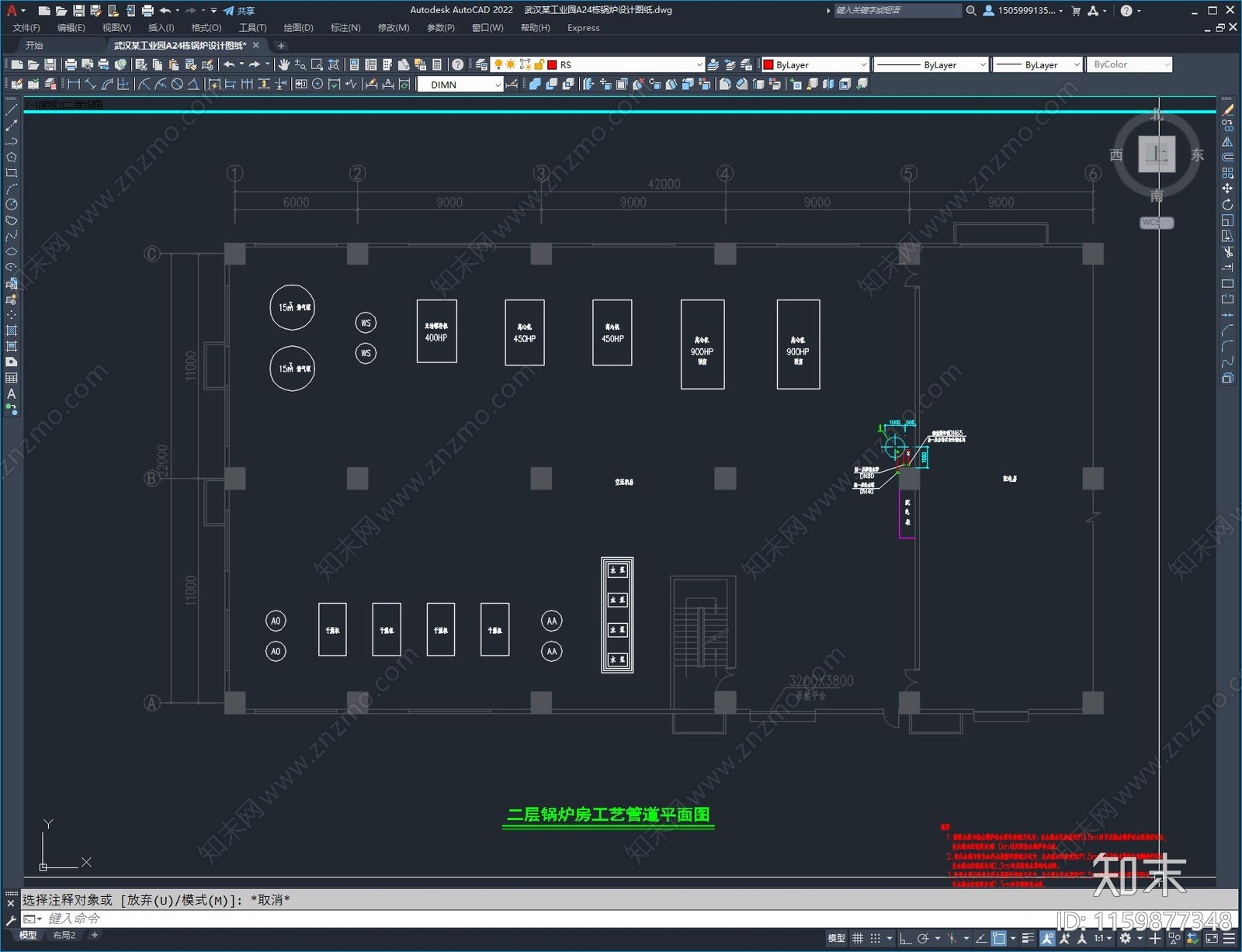Select the Move tool in the Modify toolbar
This screenshot has width=1242, height=952.
point(1227,189)
